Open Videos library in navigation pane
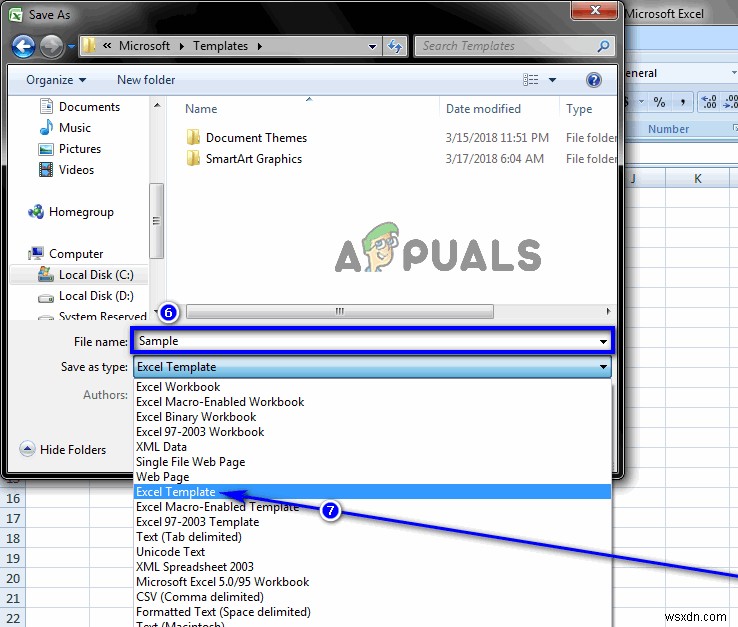Viewport: 738px width, 627px height. tap(66, 169)
